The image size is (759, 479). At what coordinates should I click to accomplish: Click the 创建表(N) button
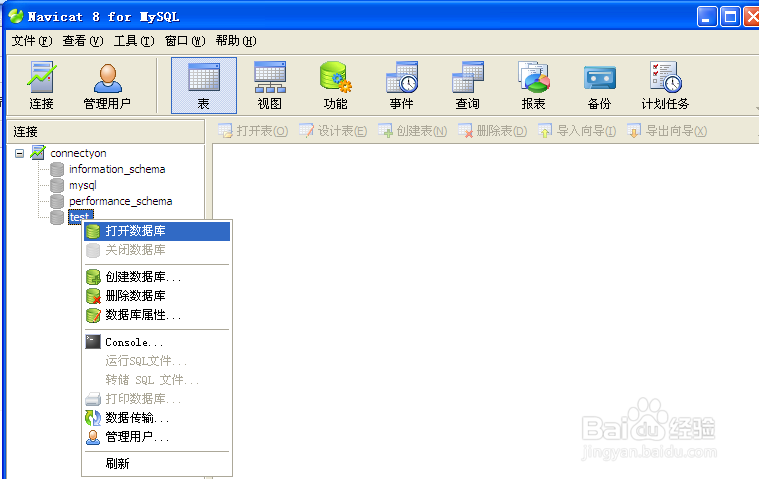[412, 131]
